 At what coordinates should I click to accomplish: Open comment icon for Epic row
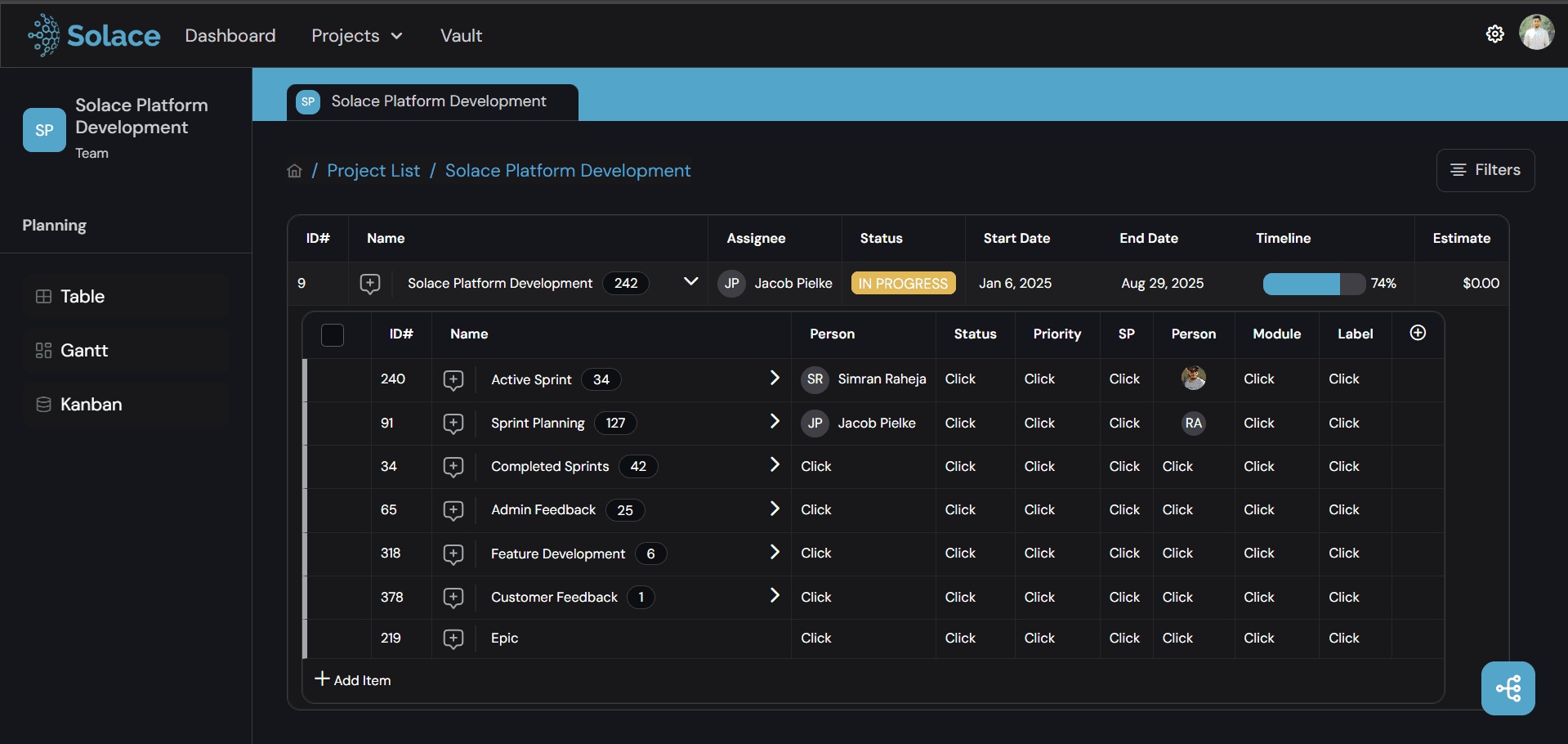point(453,639)
